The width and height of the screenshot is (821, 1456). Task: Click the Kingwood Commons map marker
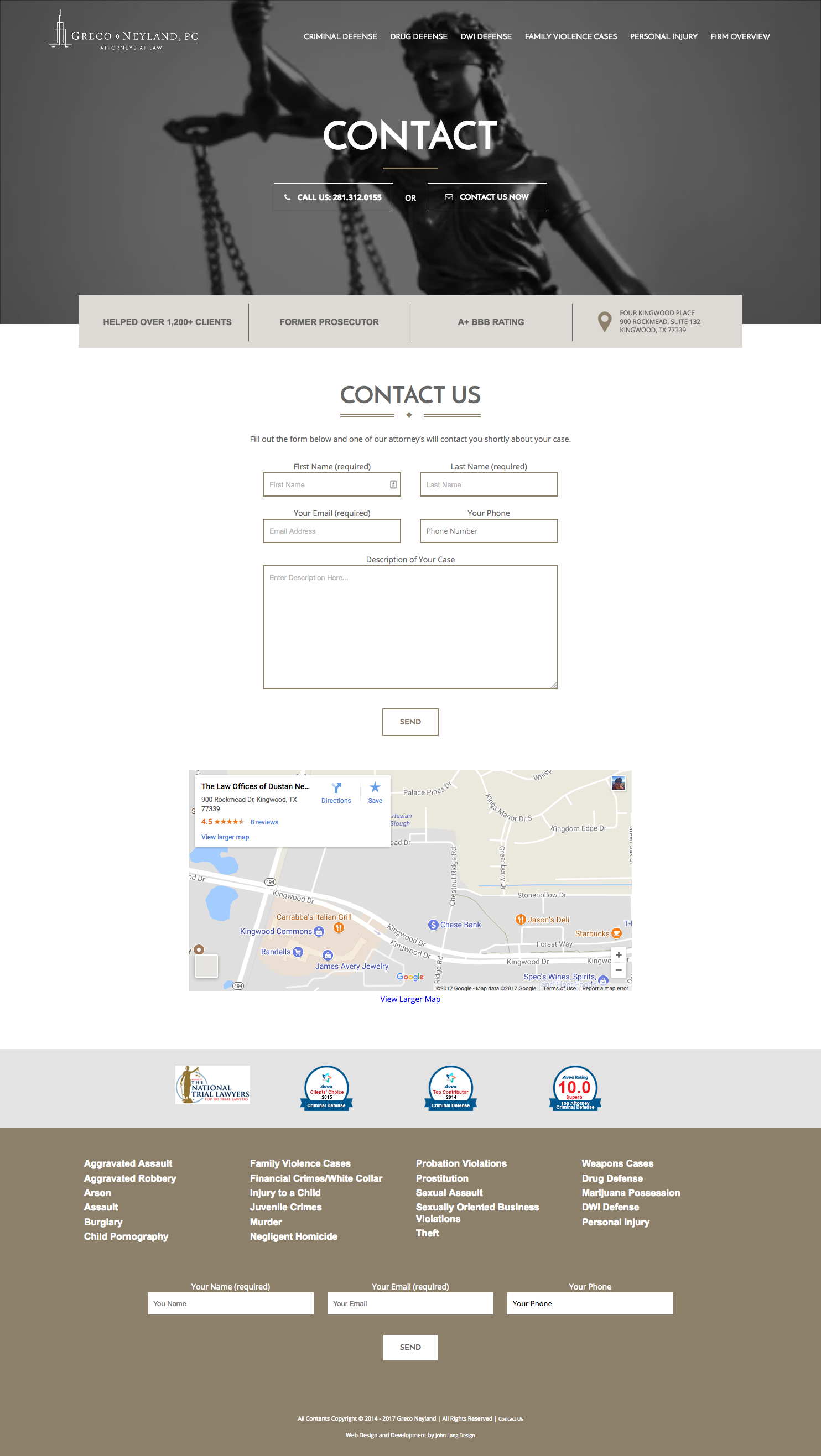pyautogui.click(x=319, y=931)
